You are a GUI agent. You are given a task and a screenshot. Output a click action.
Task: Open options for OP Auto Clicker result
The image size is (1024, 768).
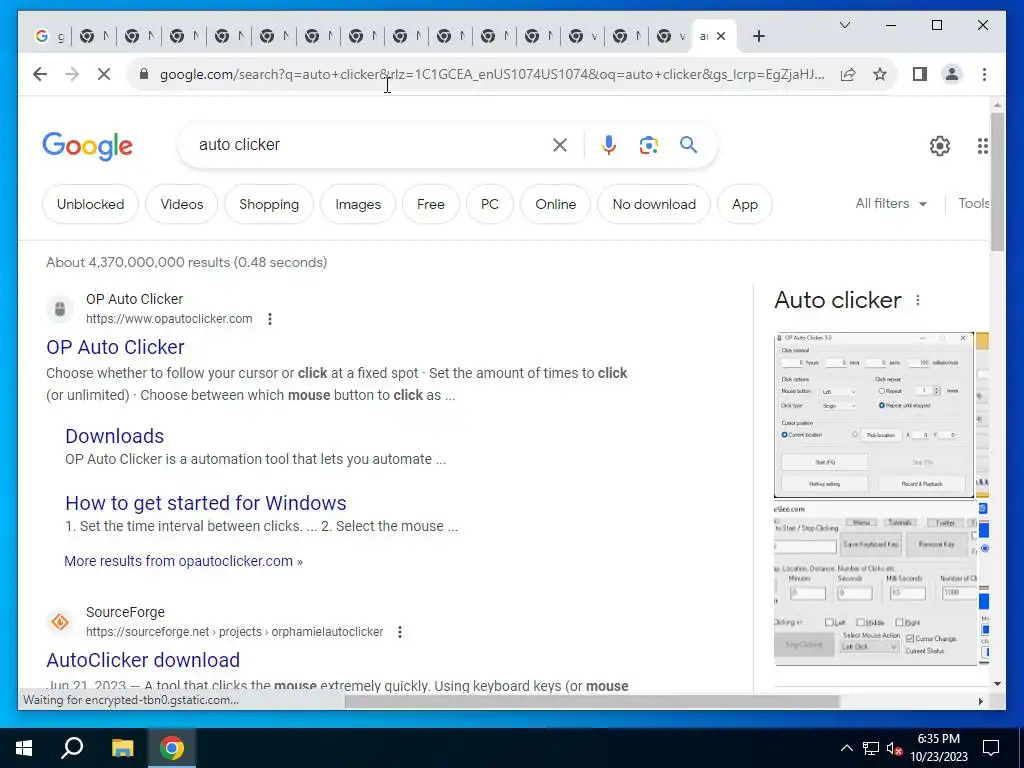pyautogui.click(x=270, y=319)
